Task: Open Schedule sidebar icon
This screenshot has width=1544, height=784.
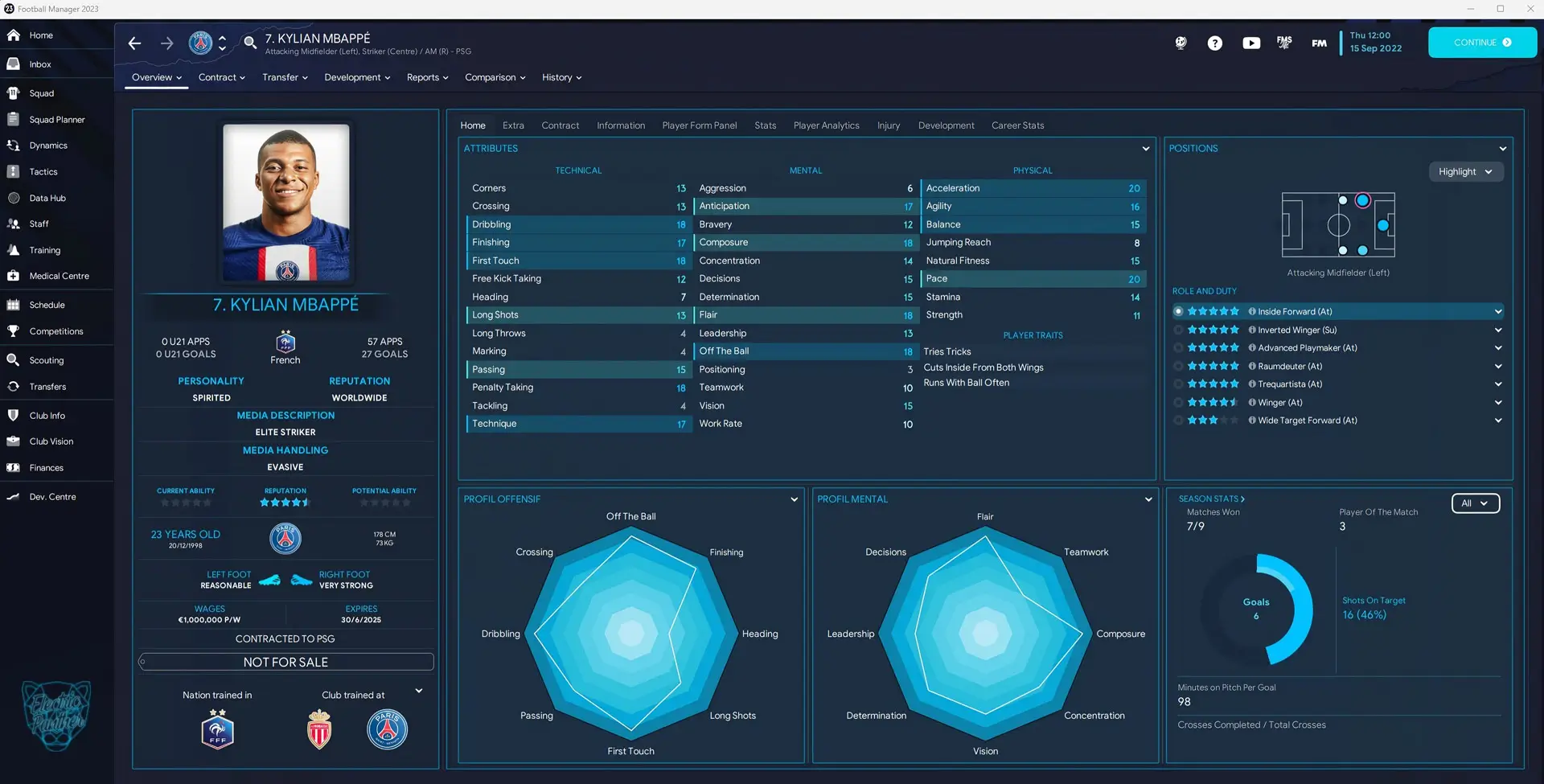Action: coord(14,305)
